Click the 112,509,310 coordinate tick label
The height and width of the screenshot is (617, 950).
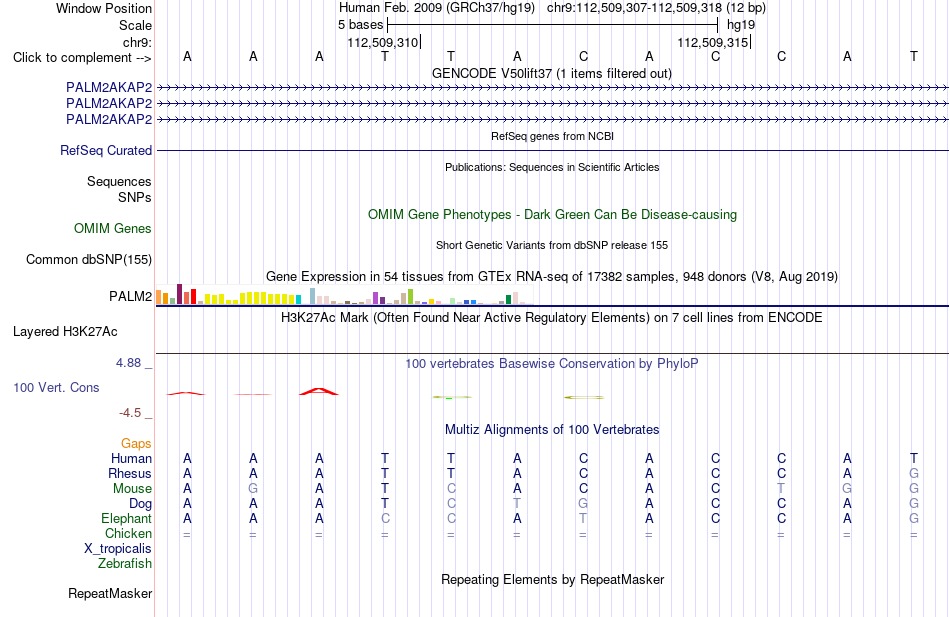tap(383, 42)
